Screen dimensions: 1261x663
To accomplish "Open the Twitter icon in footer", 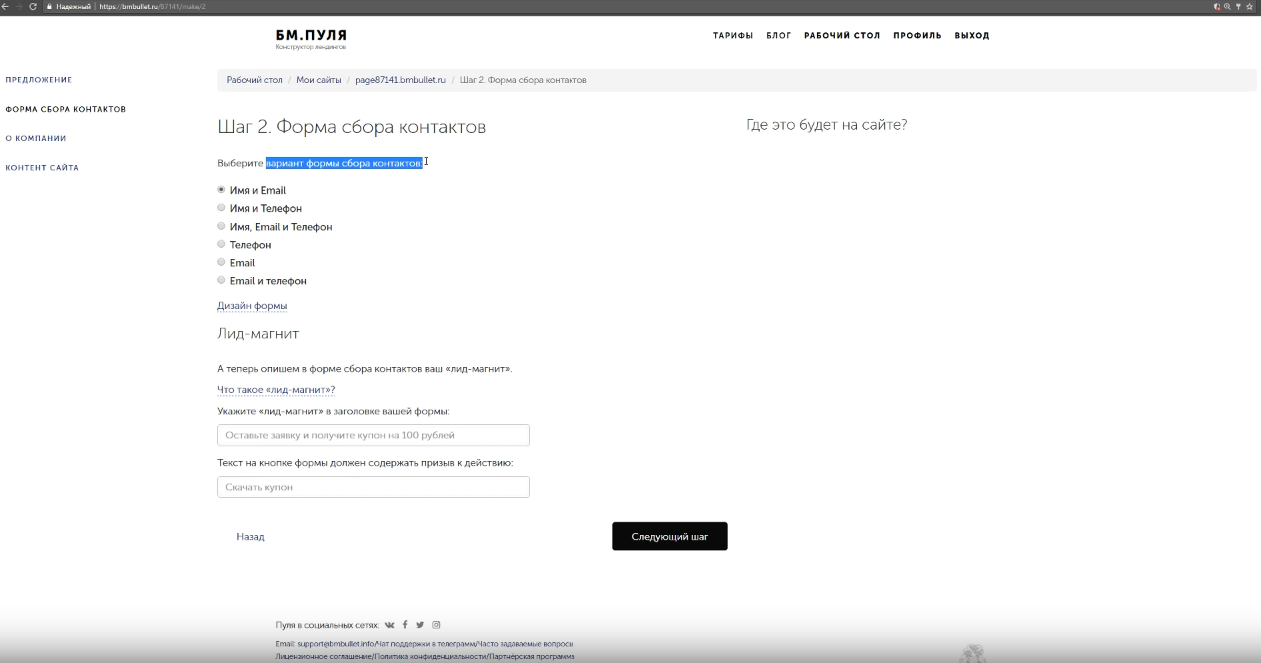I will 420,625.
